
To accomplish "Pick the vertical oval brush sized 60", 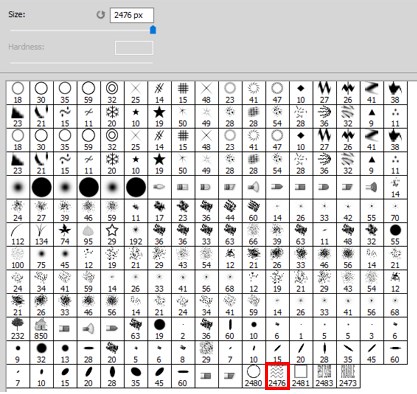I will click(x=230, y=329).
